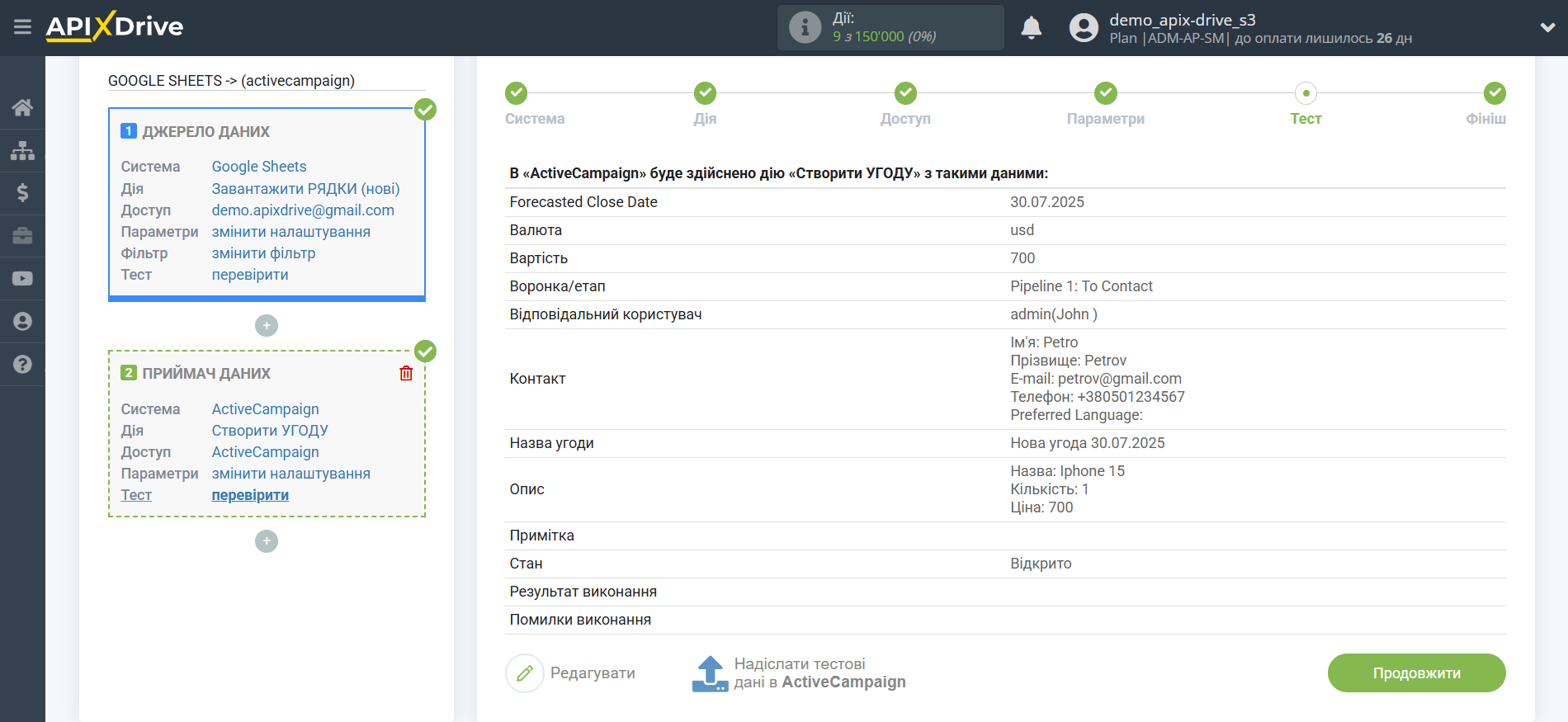
Task: Click the connection title GOOGLE SHEETS -> (activecampaign)
Action: (x=231, y=81)
